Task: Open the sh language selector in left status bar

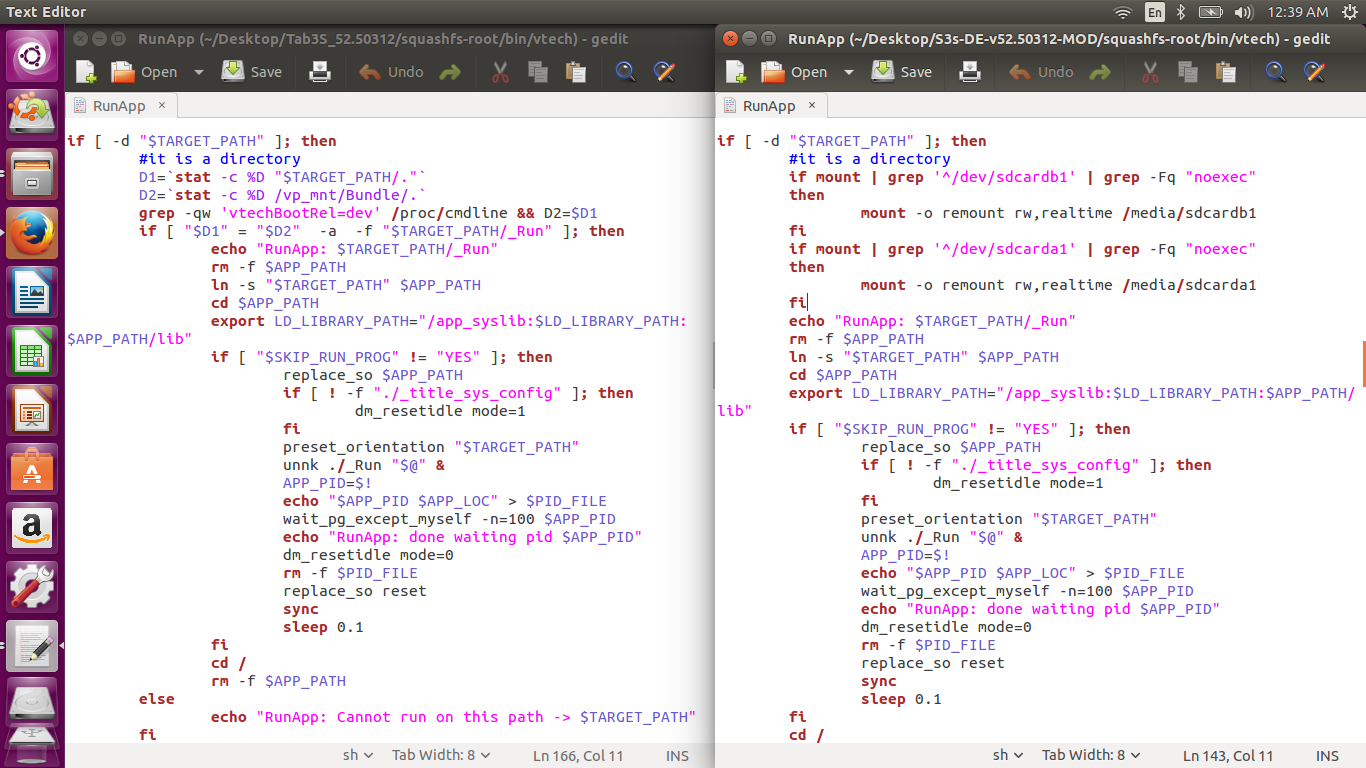Action: pyautogui.click(x=357, y=756)
